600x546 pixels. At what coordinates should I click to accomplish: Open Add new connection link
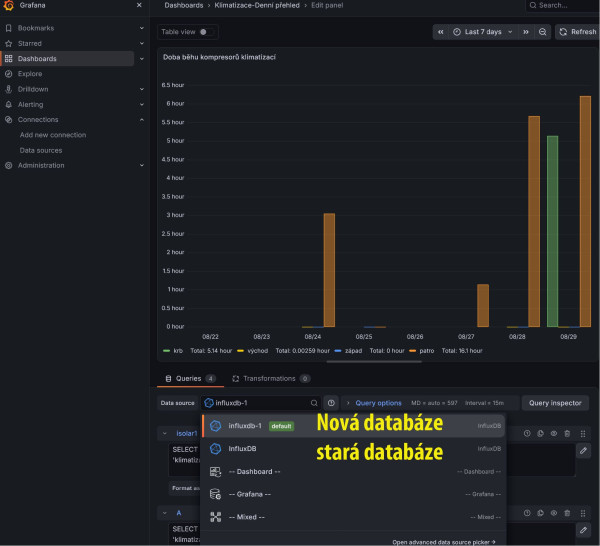(x=53, y=135)
